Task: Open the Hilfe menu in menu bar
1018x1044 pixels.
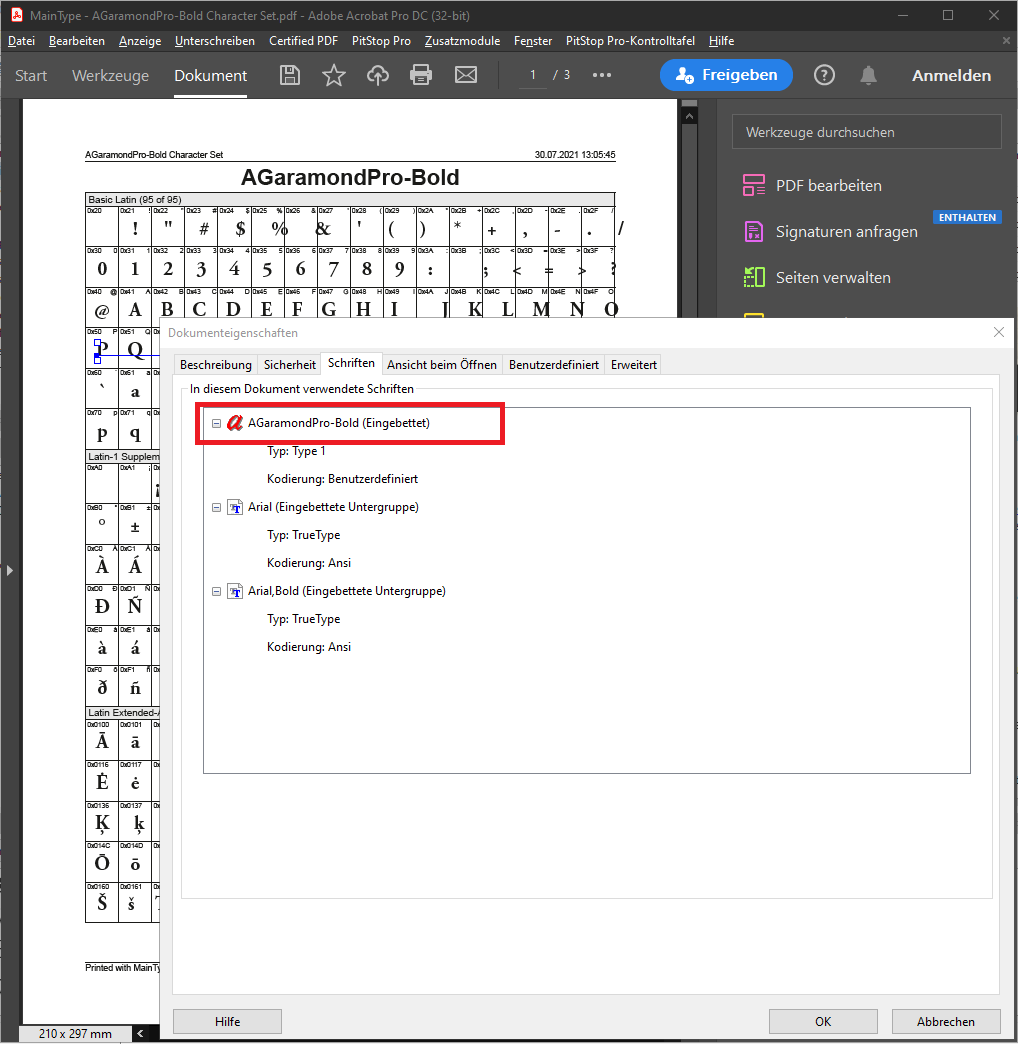Action: [x=721, y=41]
